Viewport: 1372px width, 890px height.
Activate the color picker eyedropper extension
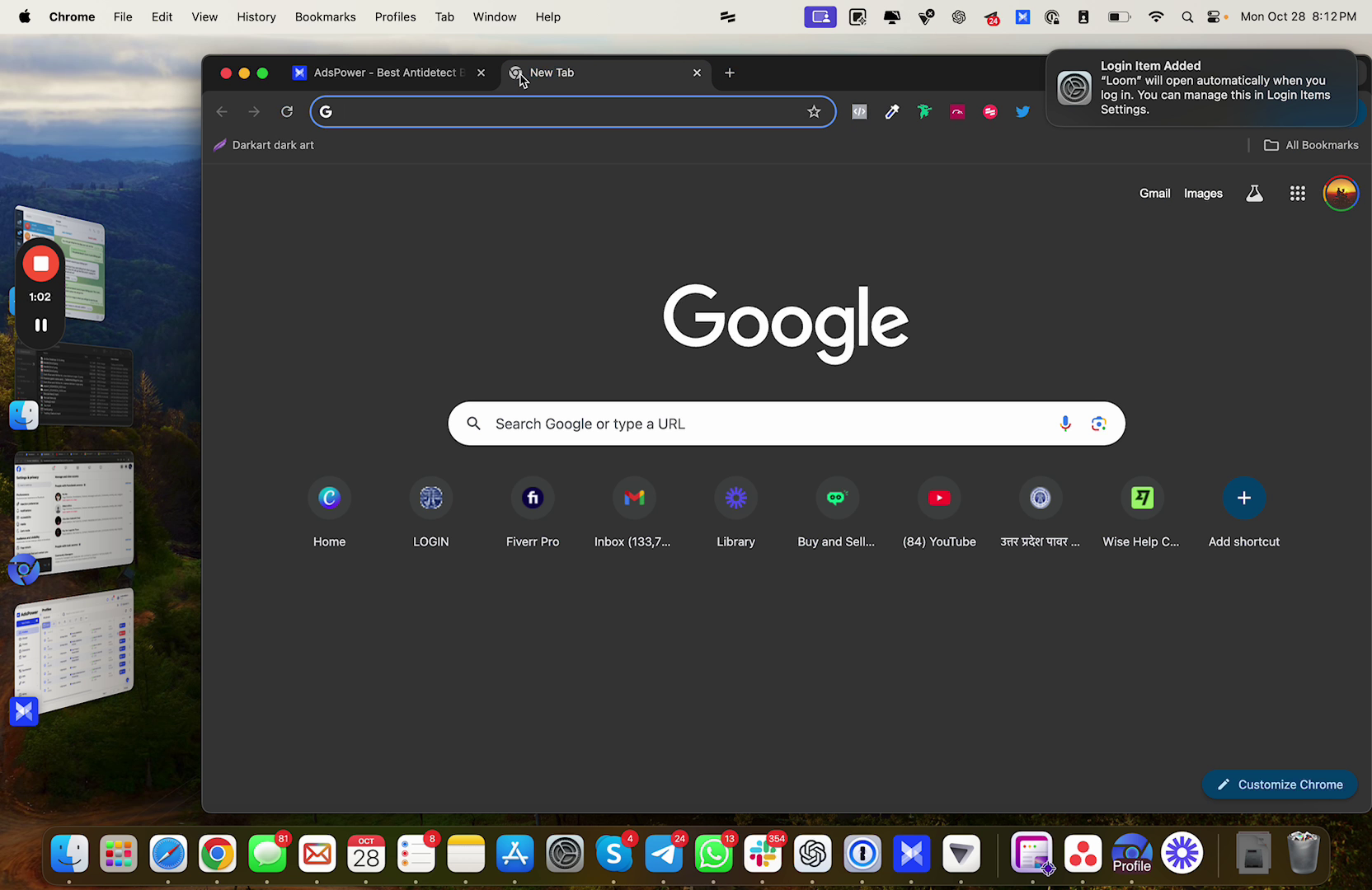coord(891,112)
